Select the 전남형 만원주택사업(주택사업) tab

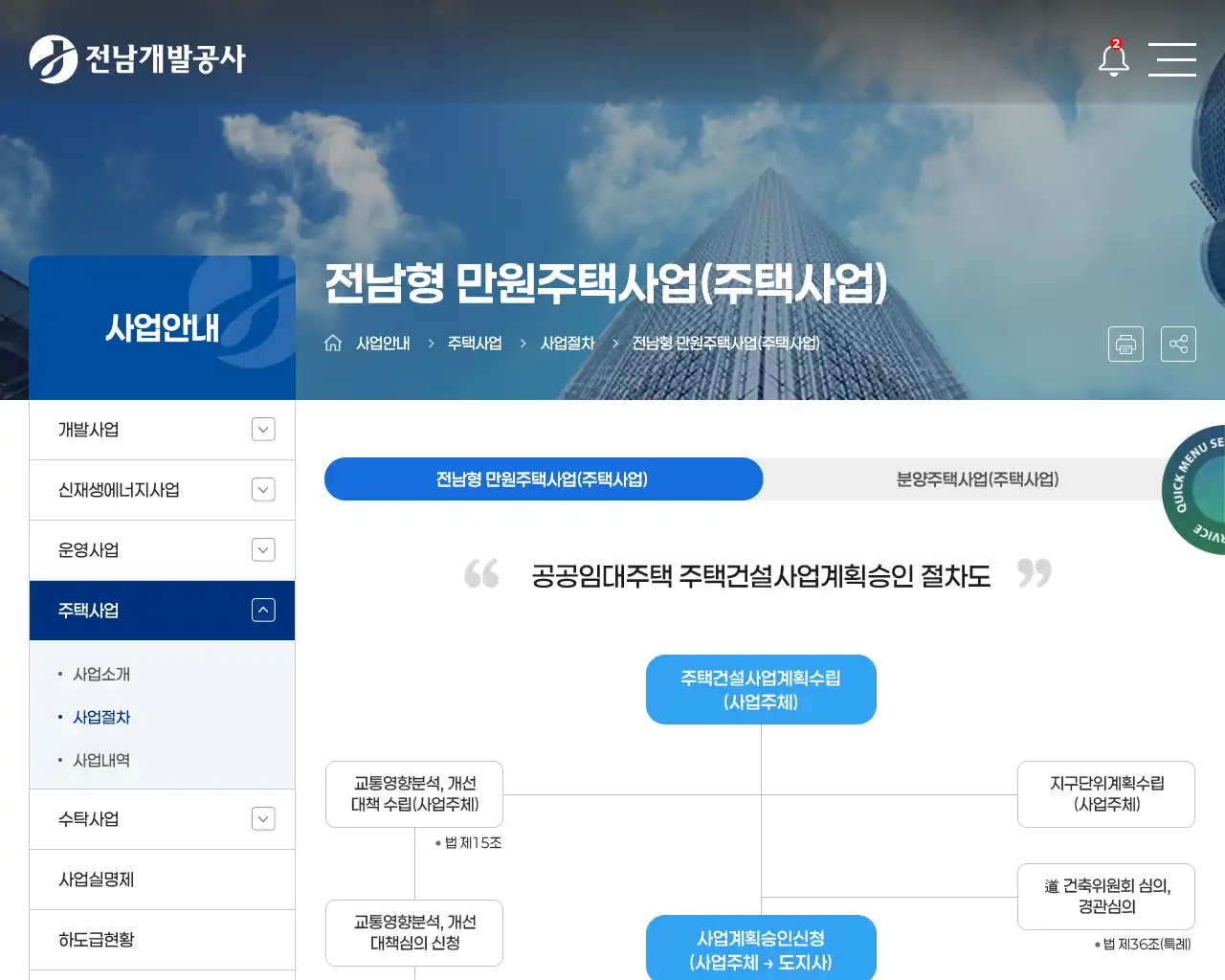[x=544, y=479]
